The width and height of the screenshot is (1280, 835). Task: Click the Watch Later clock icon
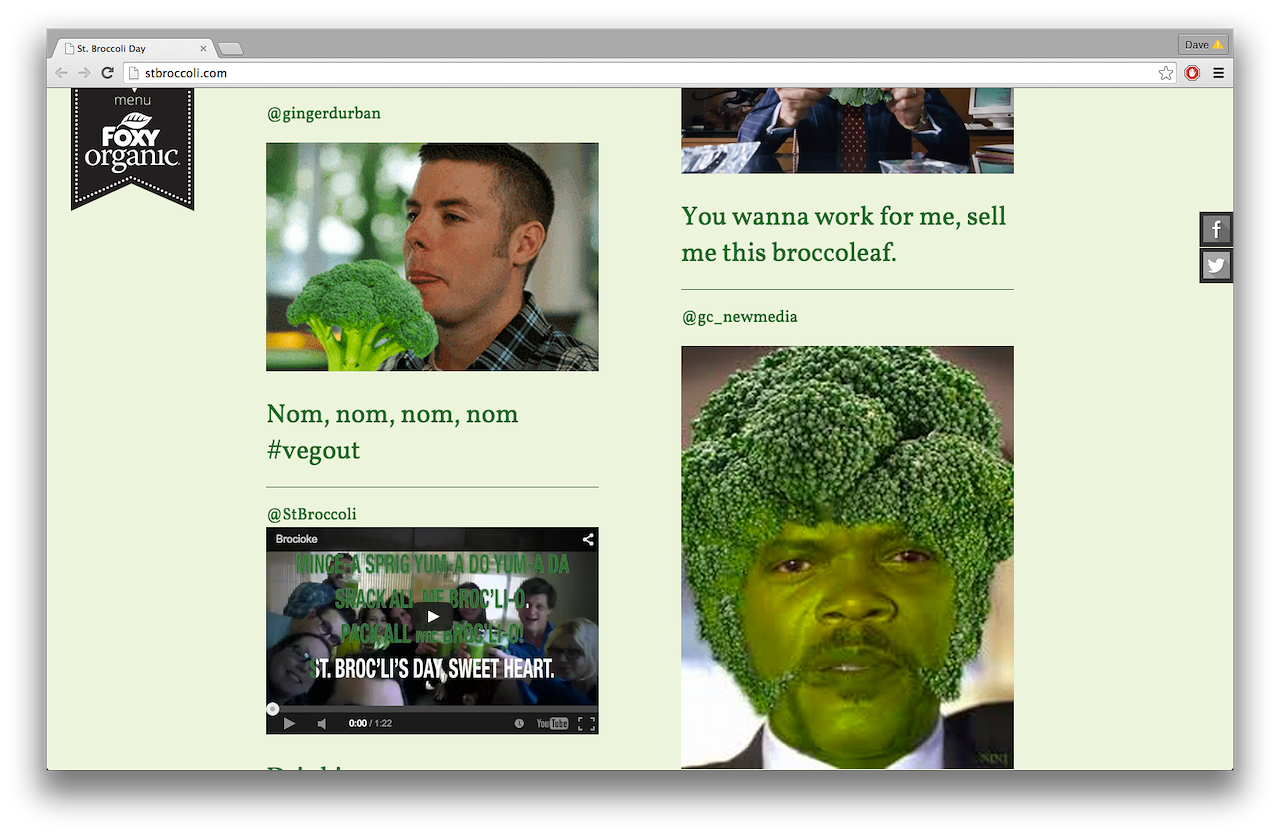click(x=519, y=723)
